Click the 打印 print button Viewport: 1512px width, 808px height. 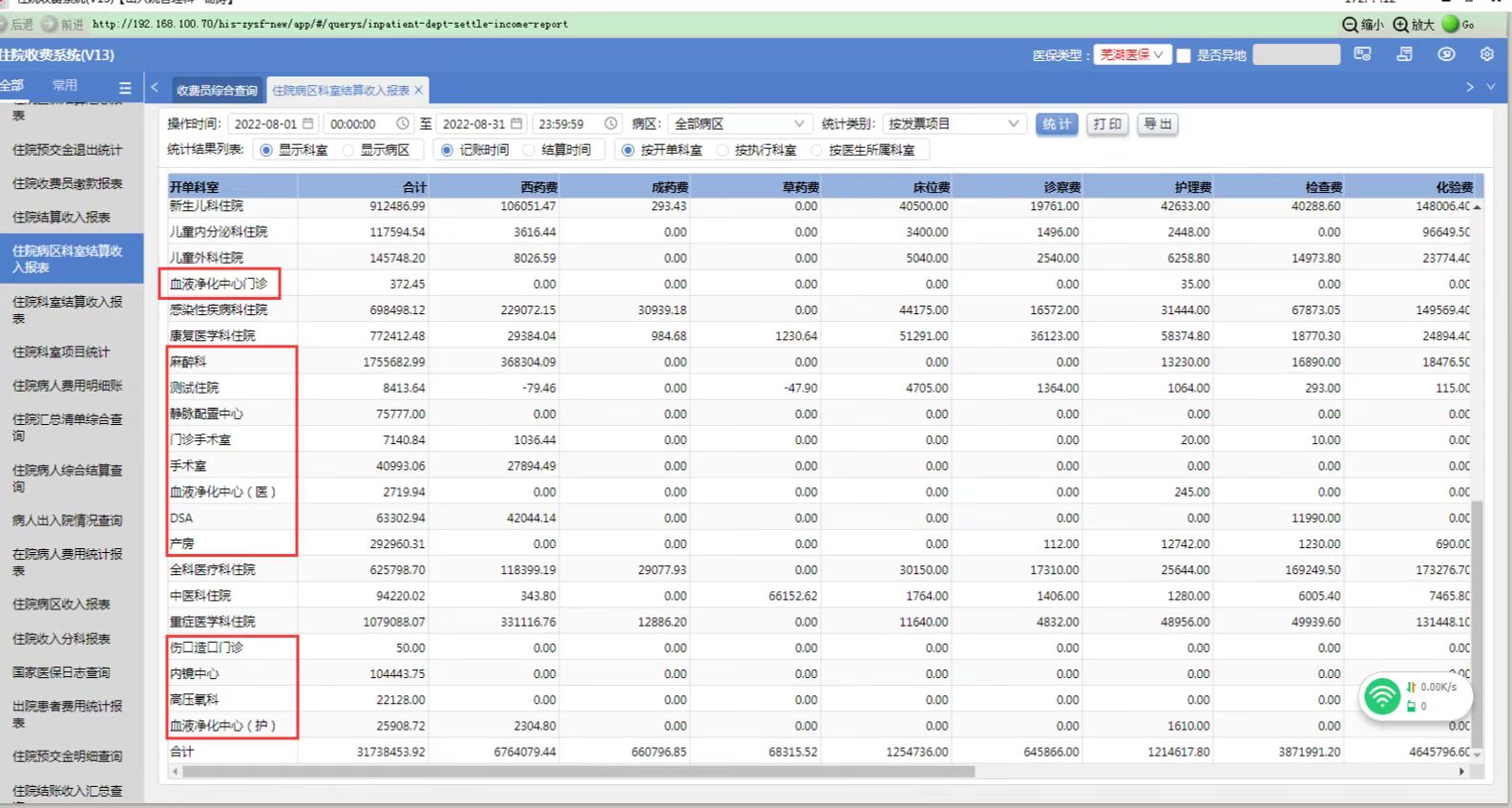coord(1107,124)
